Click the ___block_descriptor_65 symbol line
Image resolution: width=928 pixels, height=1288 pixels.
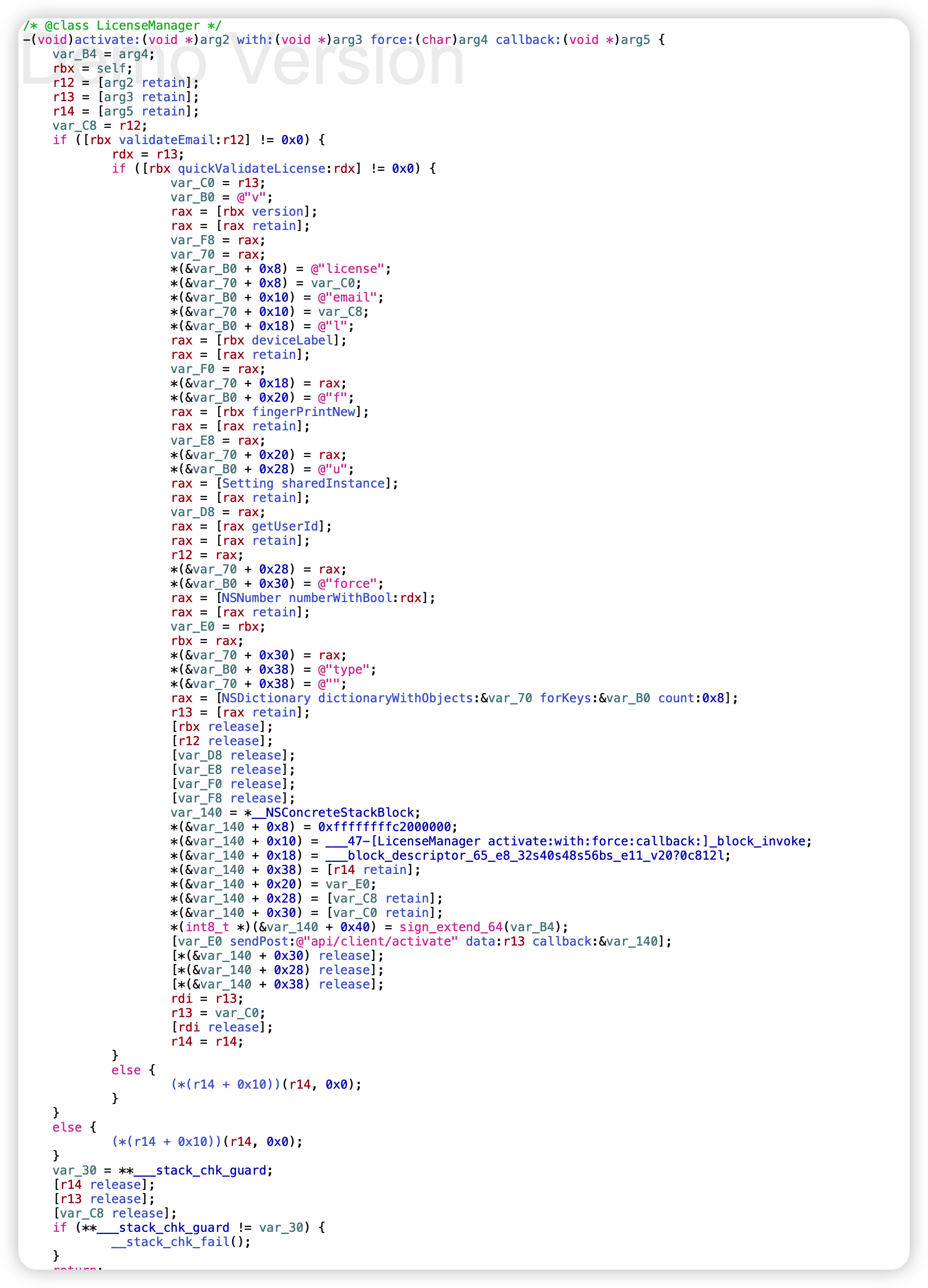click(x=450, y=855)
